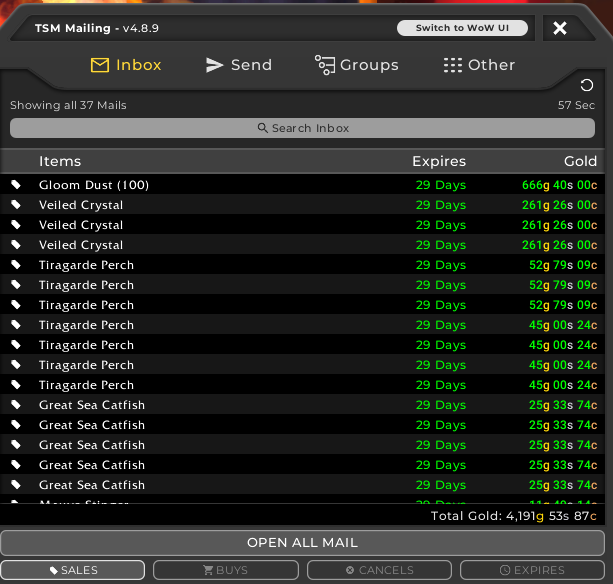Click the envelope icon on the Inbox tab

coord(99,65)
